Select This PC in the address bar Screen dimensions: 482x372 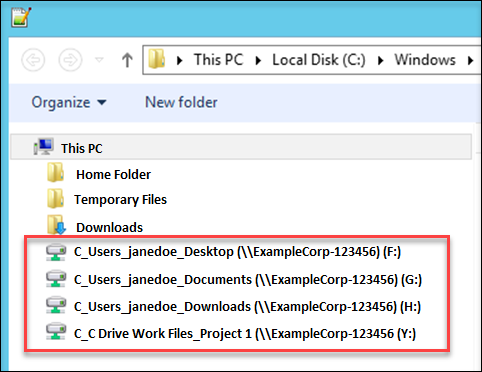(219, 60)
